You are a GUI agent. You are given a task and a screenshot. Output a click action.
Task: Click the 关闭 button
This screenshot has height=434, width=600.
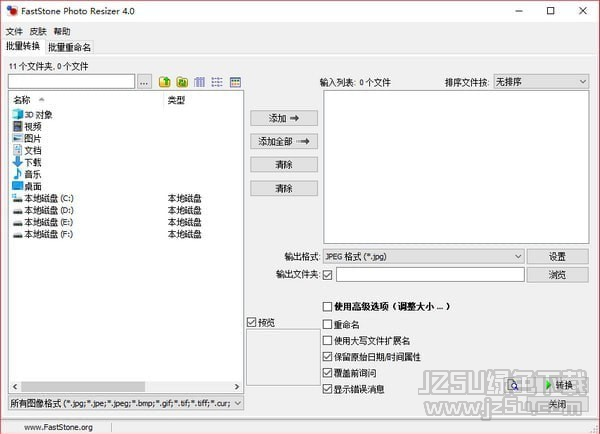(x=558, y=404)
